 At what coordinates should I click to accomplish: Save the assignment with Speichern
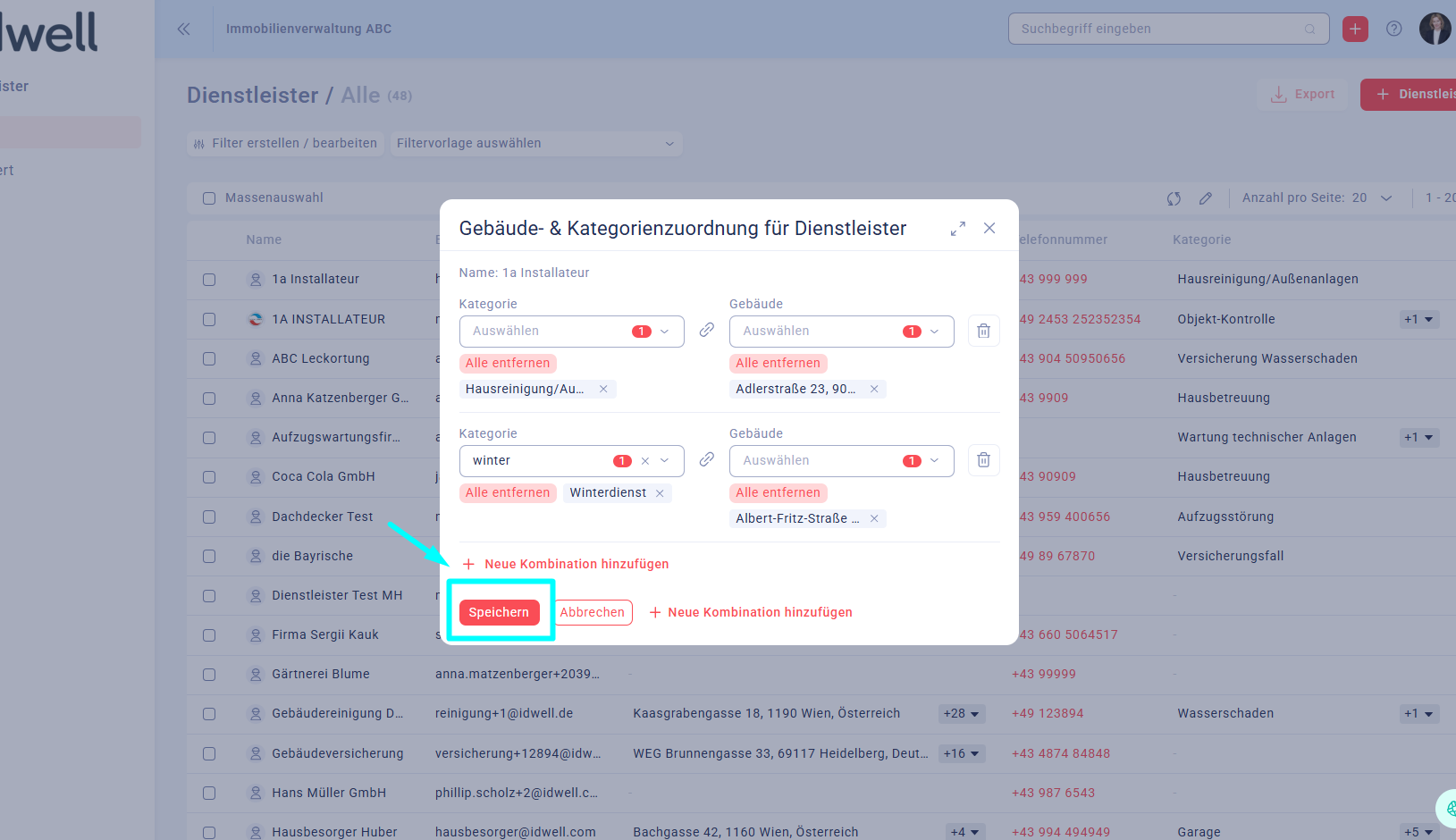pyautogui.click(x=499, y=612)
